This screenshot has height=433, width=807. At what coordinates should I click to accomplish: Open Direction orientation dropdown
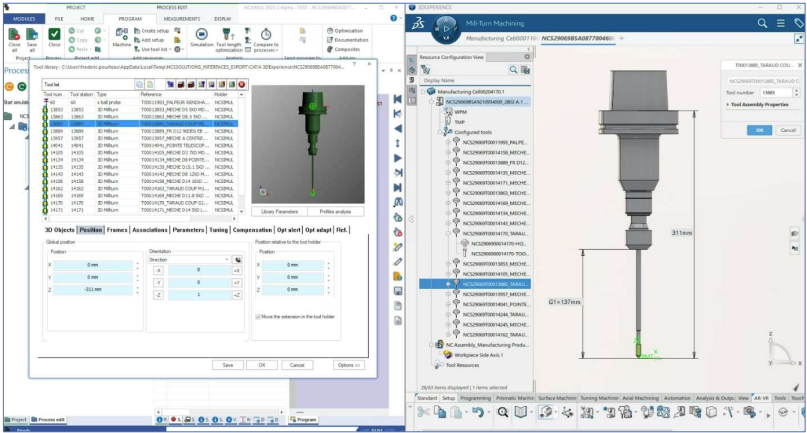[189, 259]
